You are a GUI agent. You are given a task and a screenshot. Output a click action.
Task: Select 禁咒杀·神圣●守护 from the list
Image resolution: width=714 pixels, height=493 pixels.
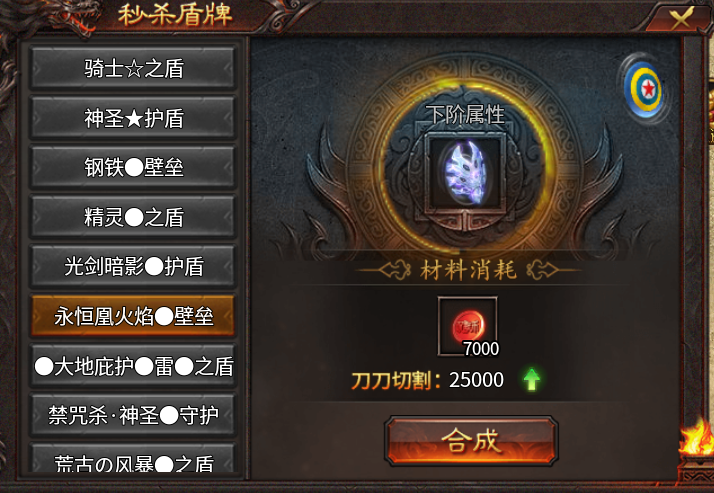pyautogui.click(x=133, y=415)
